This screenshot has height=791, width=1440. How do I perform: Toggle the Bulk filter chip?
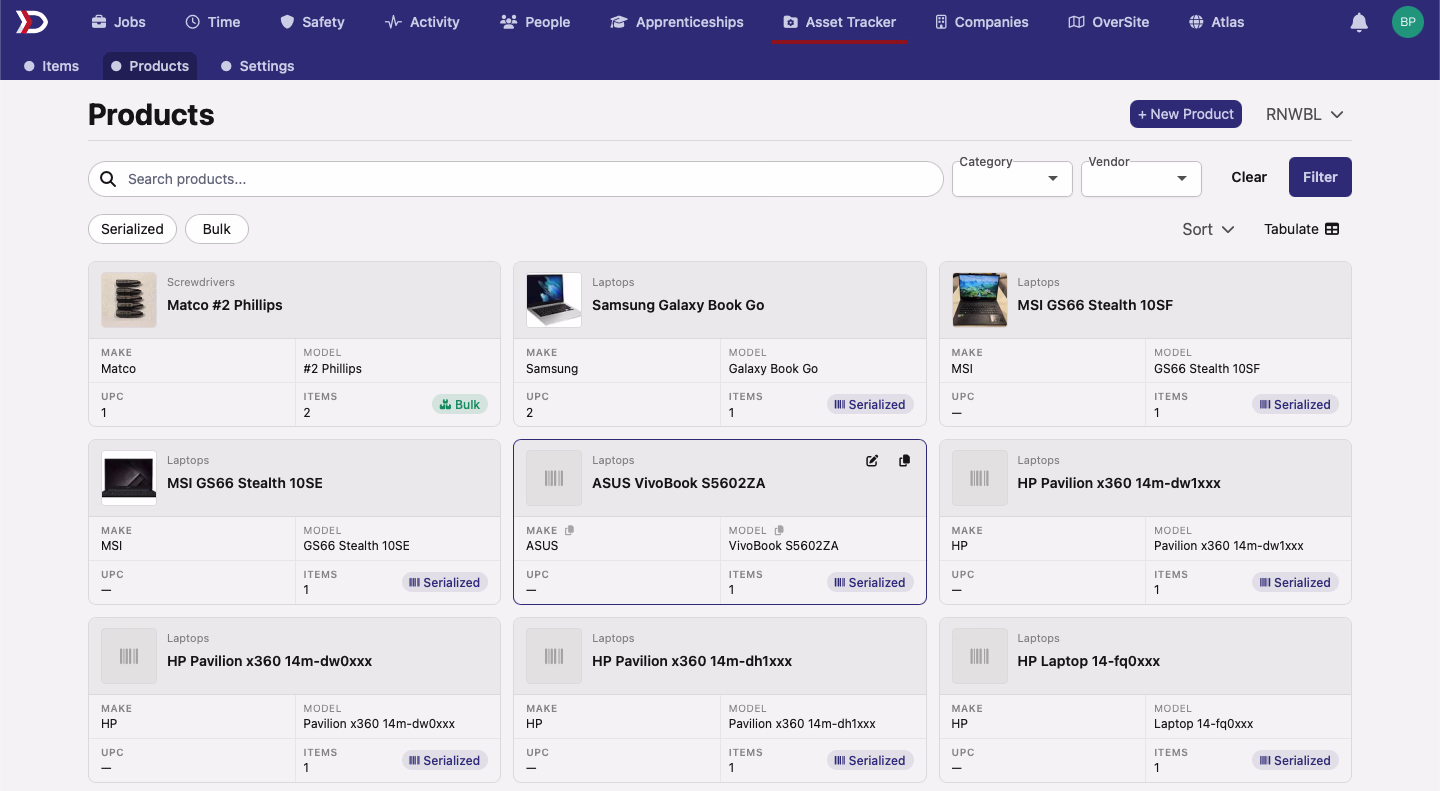click(x=217, y=229)
